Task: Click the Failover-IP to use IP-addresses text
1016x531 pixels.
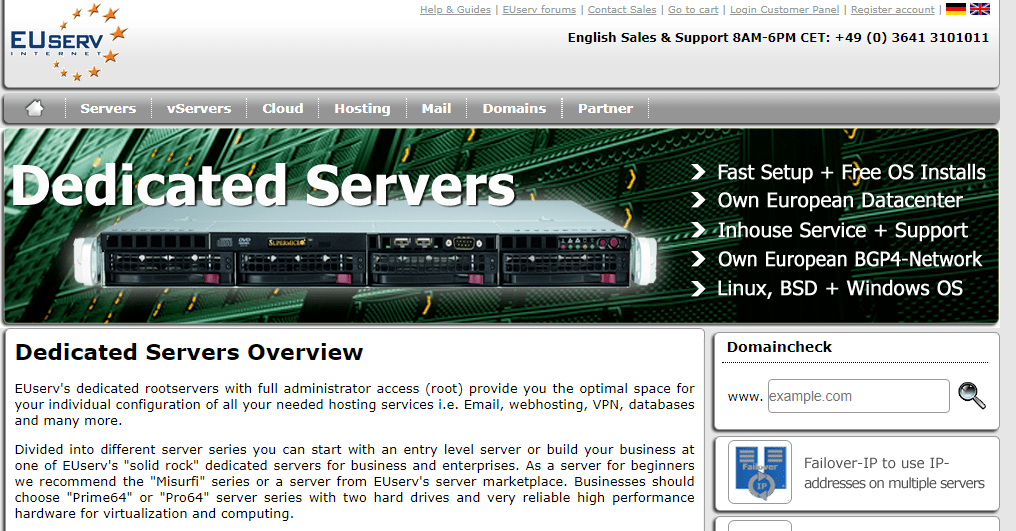Action: pos(894,473)
